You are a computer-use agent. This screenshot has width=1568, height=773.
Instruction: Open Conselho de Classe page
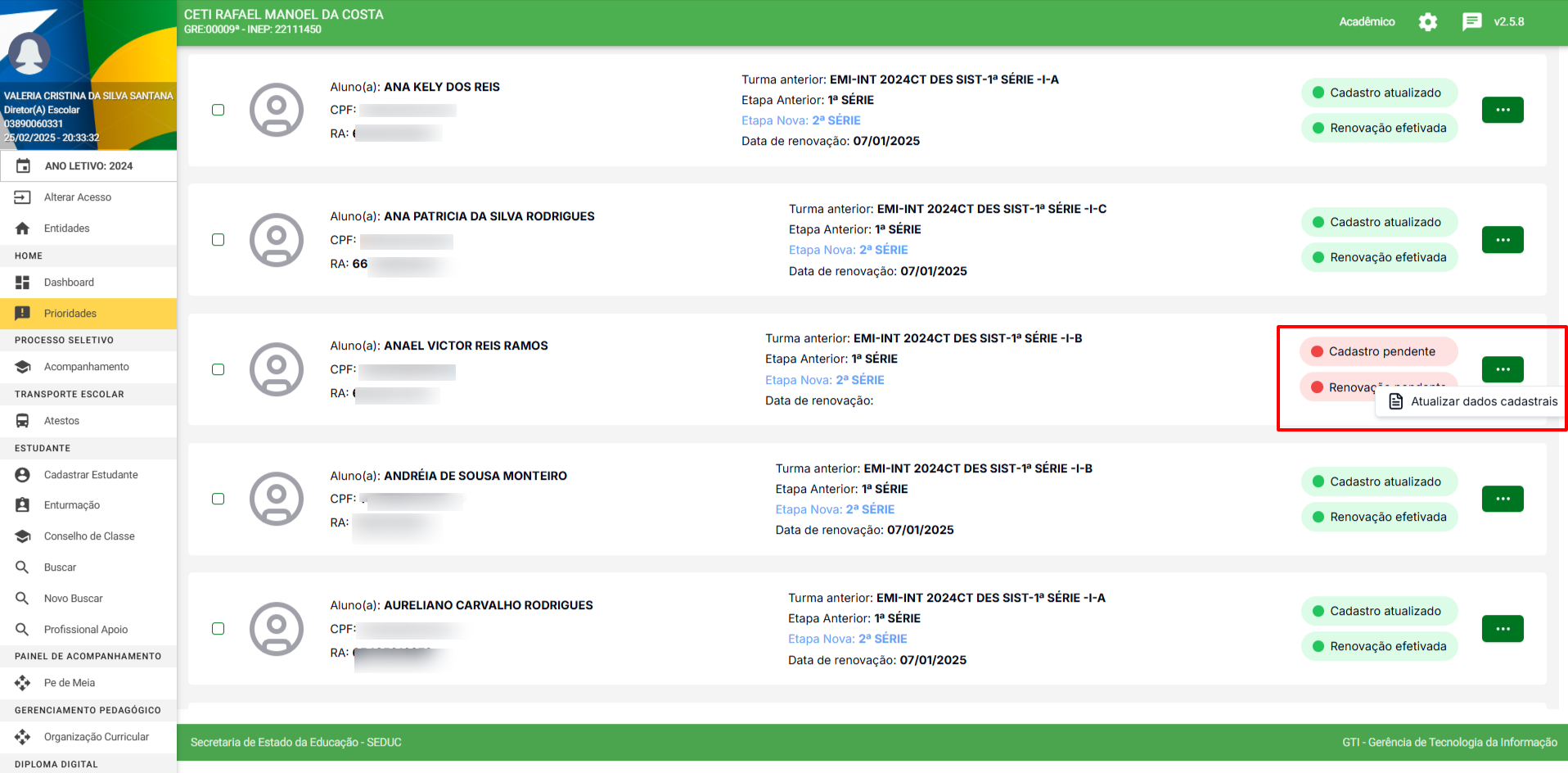(x=89, y=536)
